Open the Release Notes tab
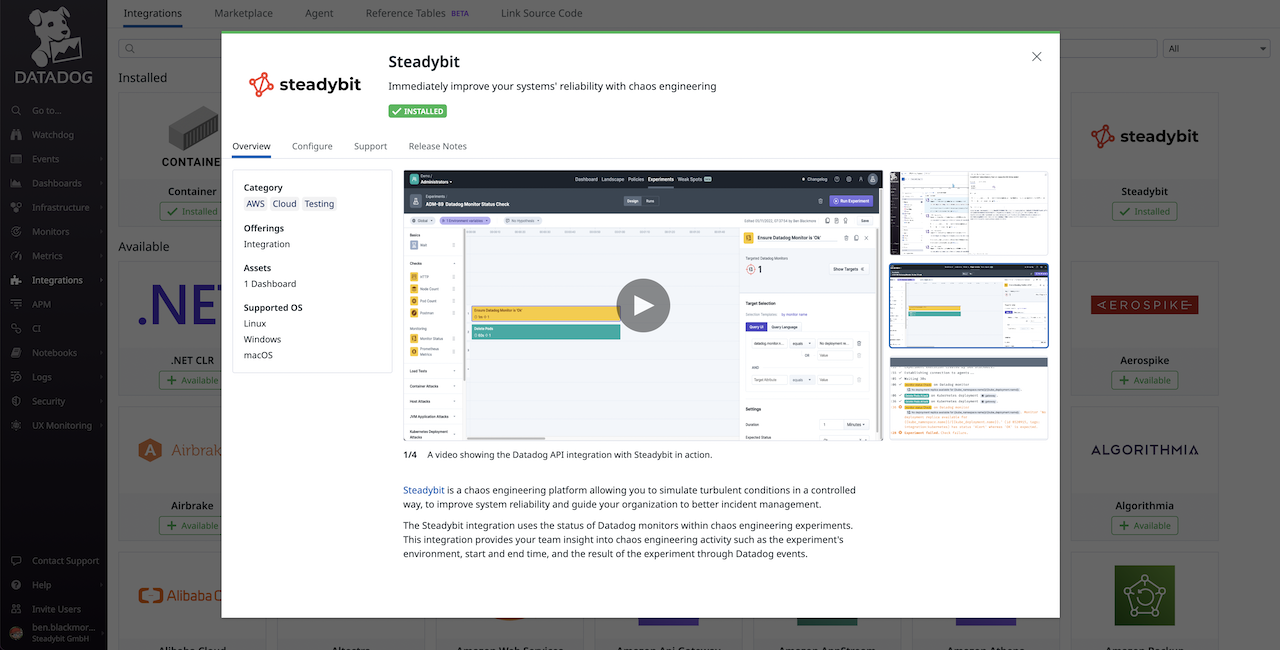This screenshot has height=650, width=1280. tap(438, 146)
